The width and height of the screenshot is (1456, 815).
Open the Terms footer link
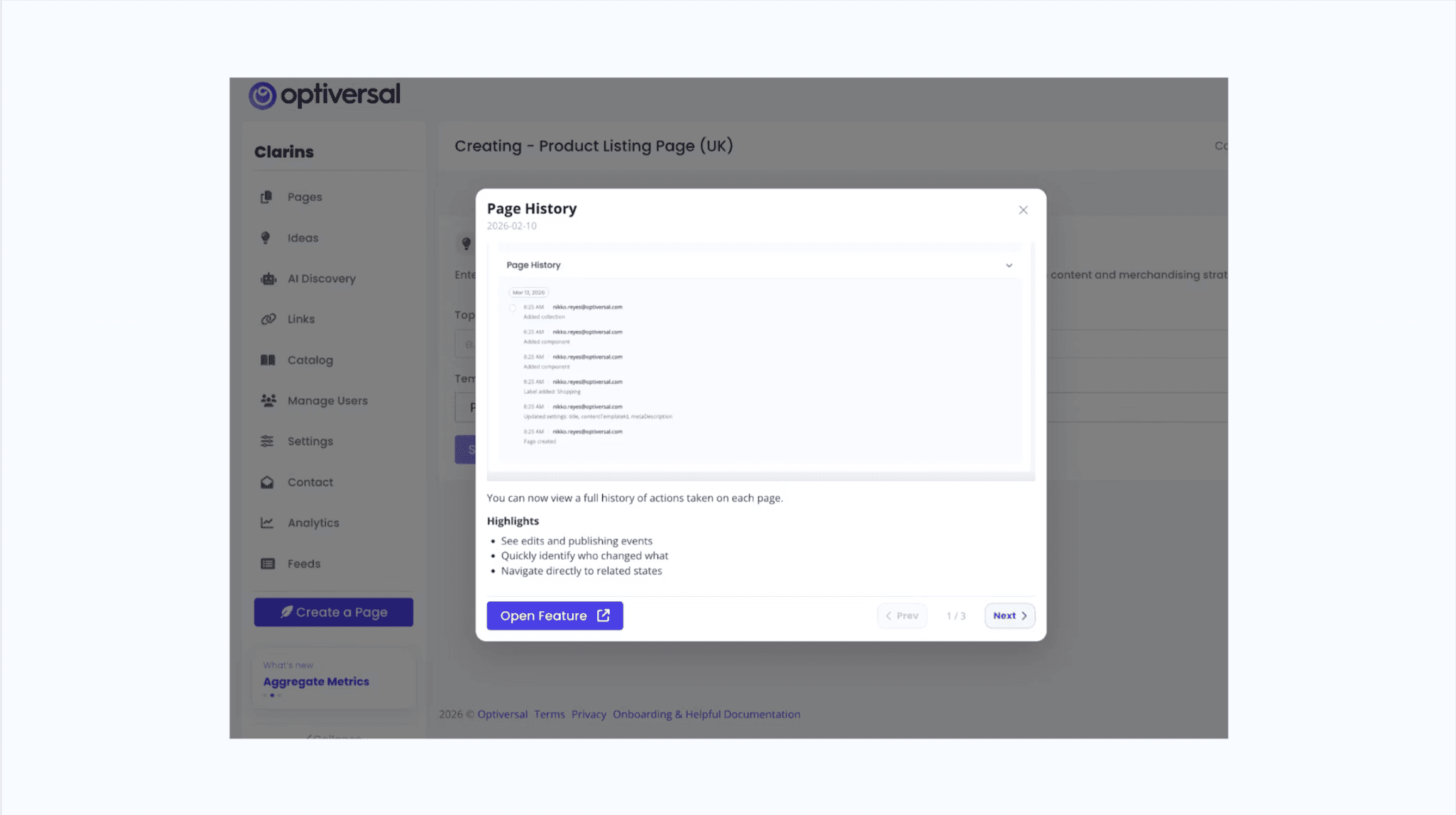[549, 714]
